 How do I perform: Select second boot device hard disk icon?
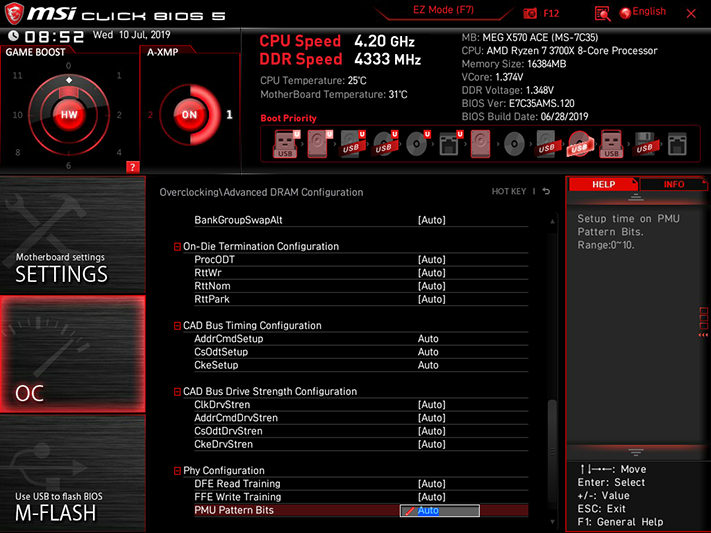tap(318, 144)
